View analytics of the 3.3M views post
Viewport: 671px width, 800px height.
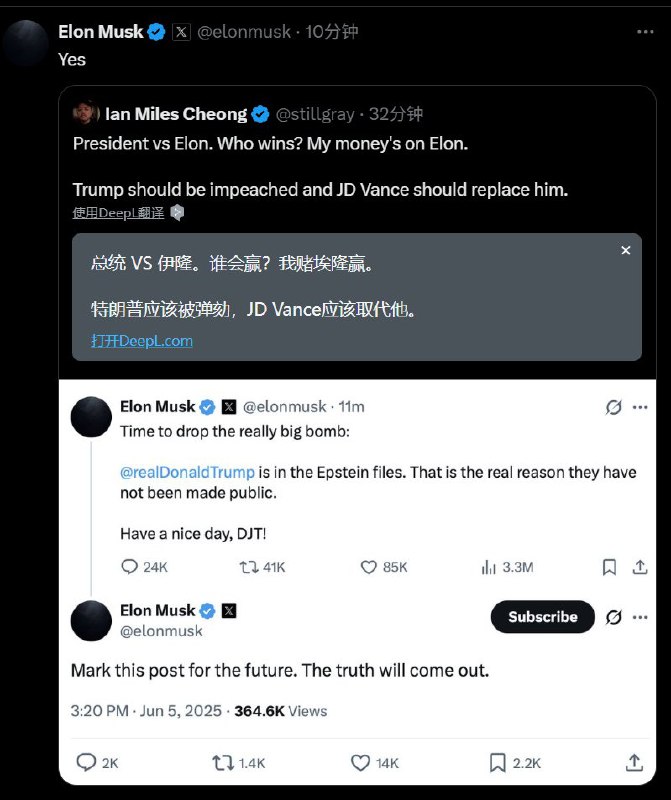click(x=507, y=567)
